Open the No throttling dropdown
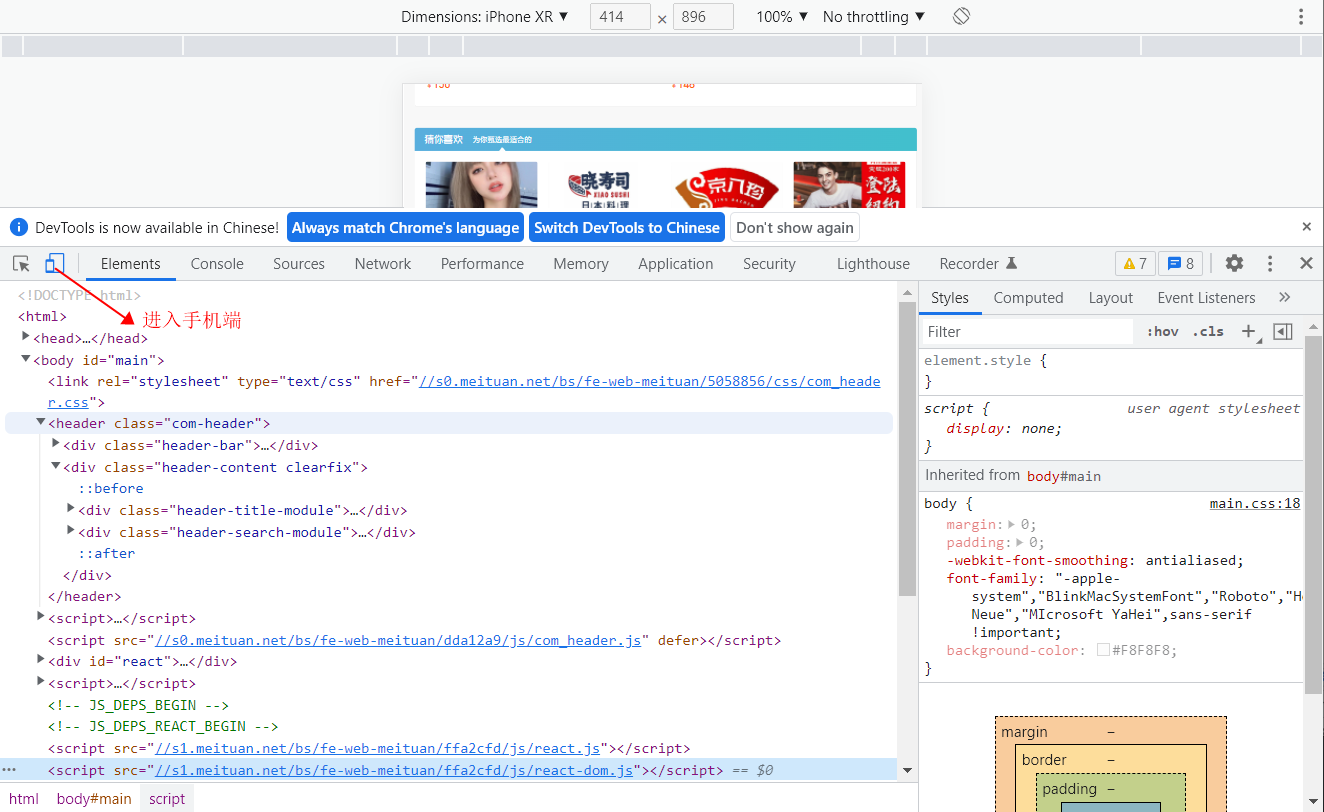 (874, 16)
